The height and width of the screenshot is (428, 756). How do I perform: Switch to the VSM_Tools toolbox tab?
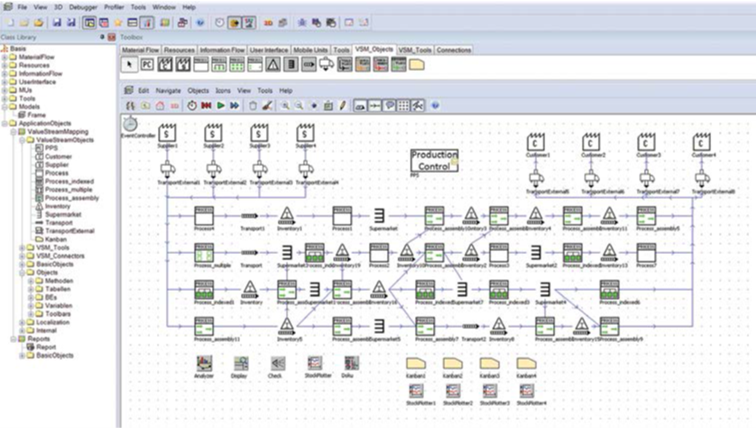tap(415, 50)
